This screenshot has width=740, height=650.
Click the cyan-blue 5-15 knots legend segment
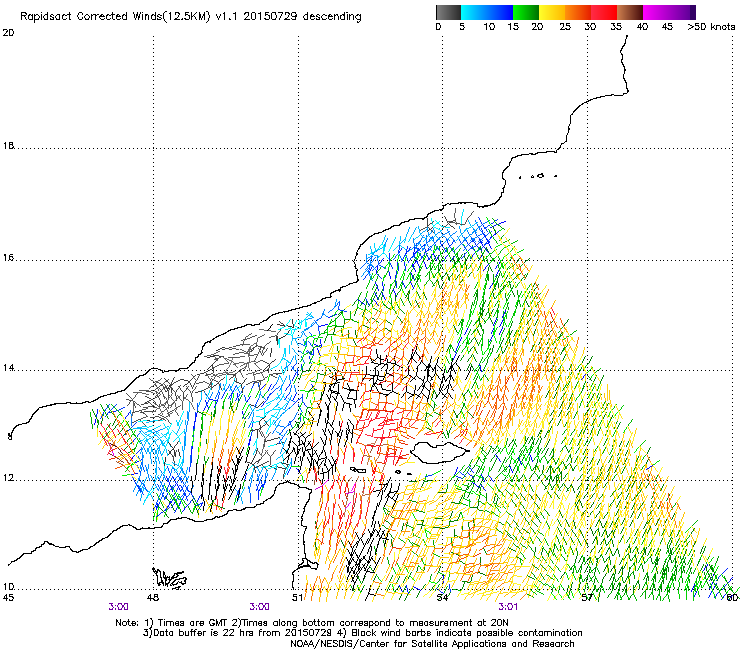coord(487,12)
